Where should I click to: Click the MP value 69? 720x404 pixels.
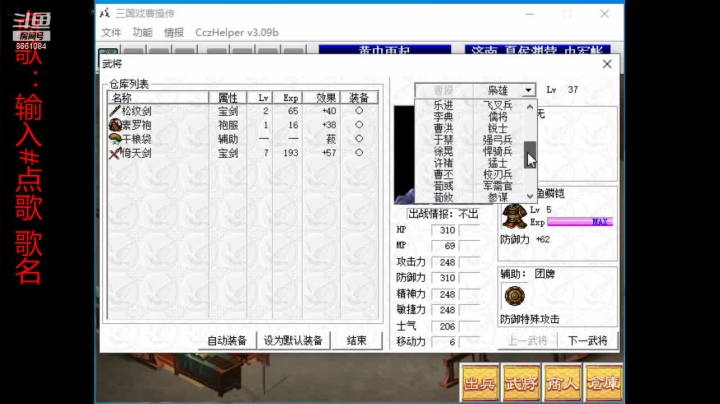[444, 246]
